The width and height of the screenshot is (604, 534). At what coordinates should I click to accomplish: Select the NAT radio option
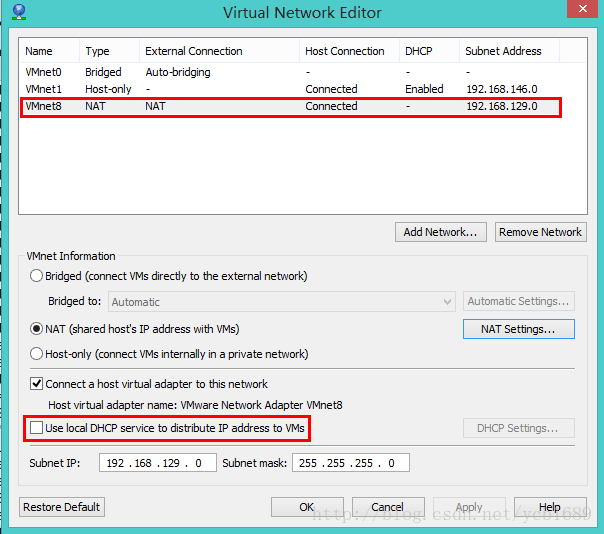tap(37, 328)
